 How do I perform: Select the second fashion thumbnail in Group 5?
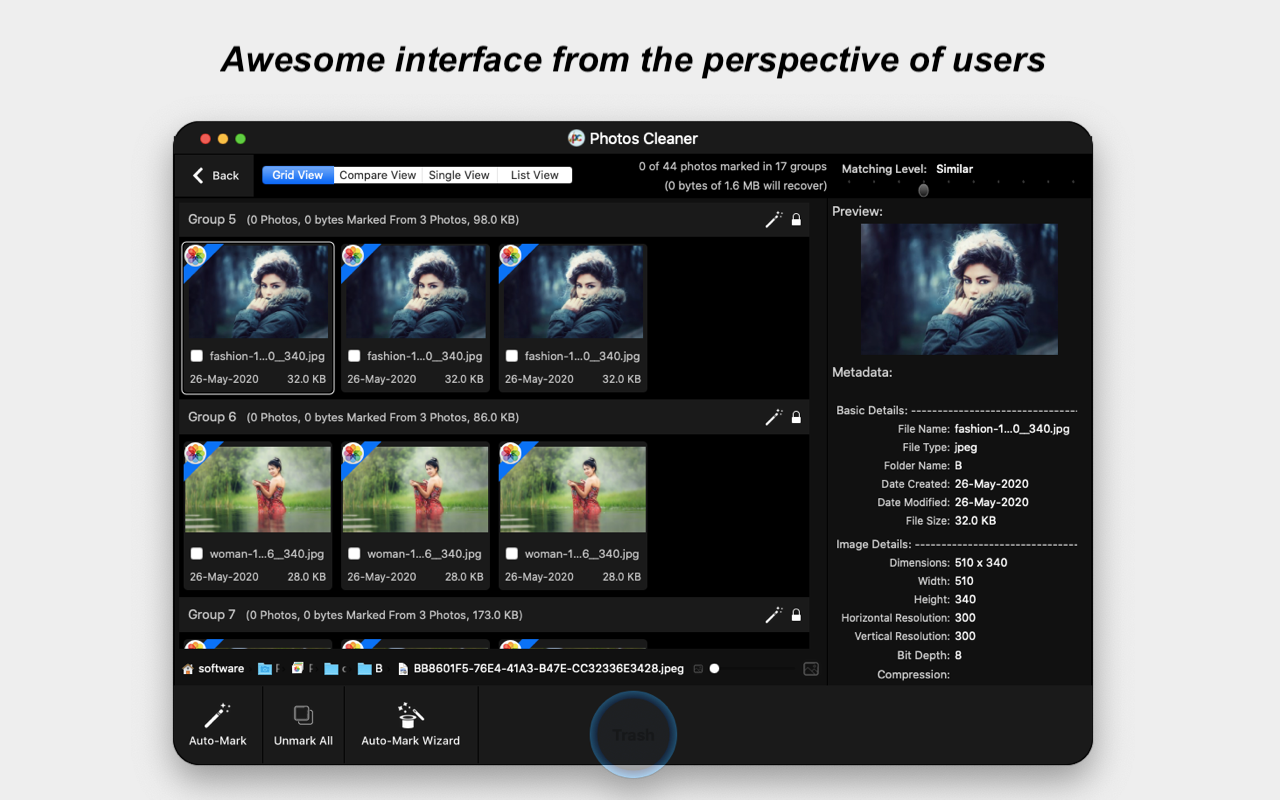pyautogui.click(x=416, y=292)
